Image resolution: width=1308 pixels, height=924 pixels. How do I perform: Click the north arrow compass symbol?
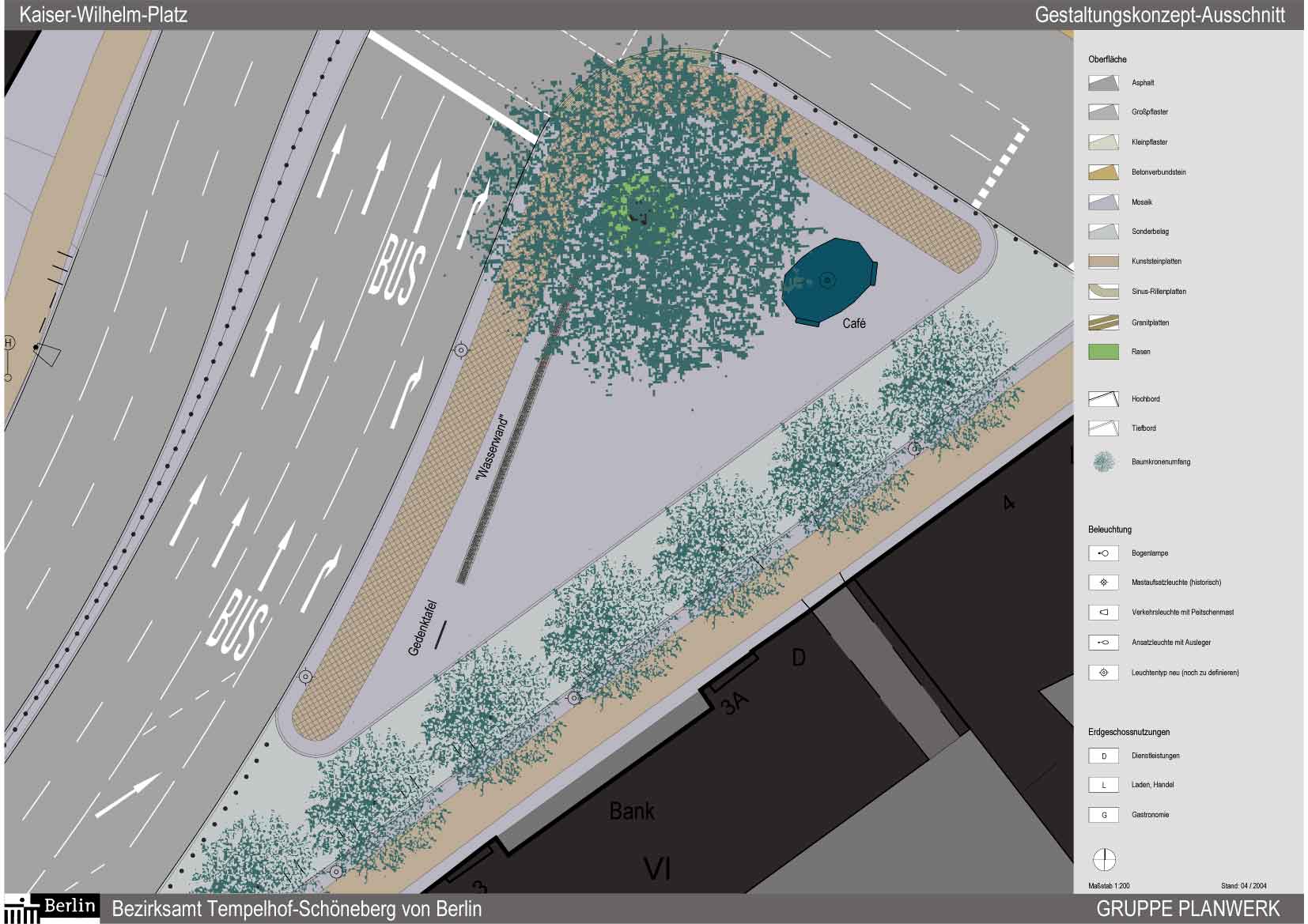pos(1105,860)
